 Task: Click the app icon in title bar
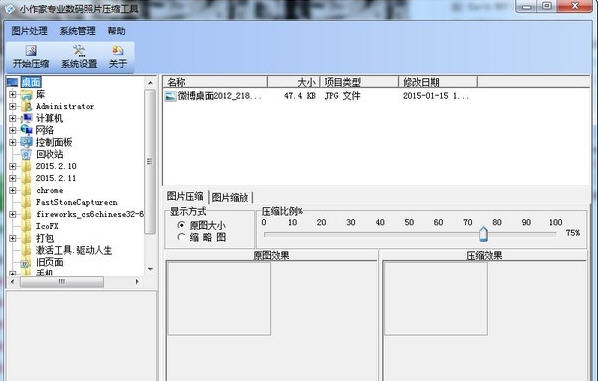click(10, 8)
